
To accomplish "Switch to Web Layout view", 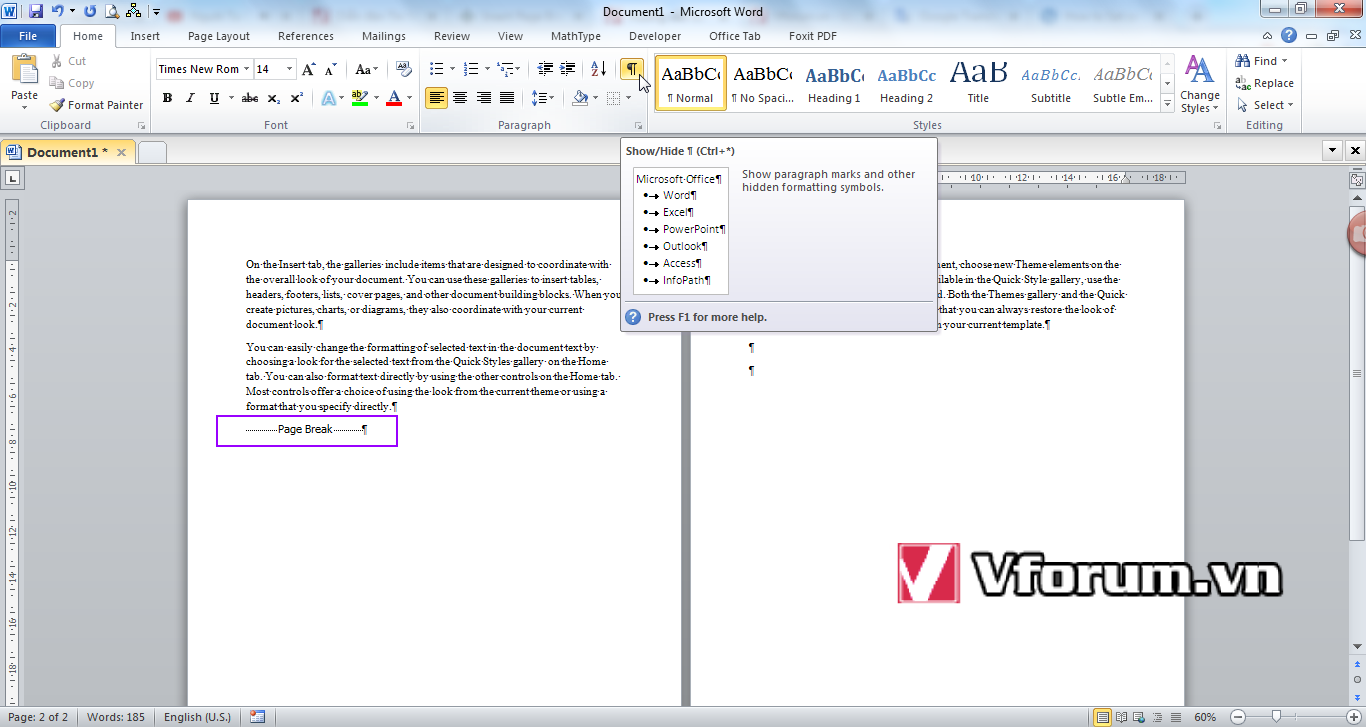I will point(1141,717).
